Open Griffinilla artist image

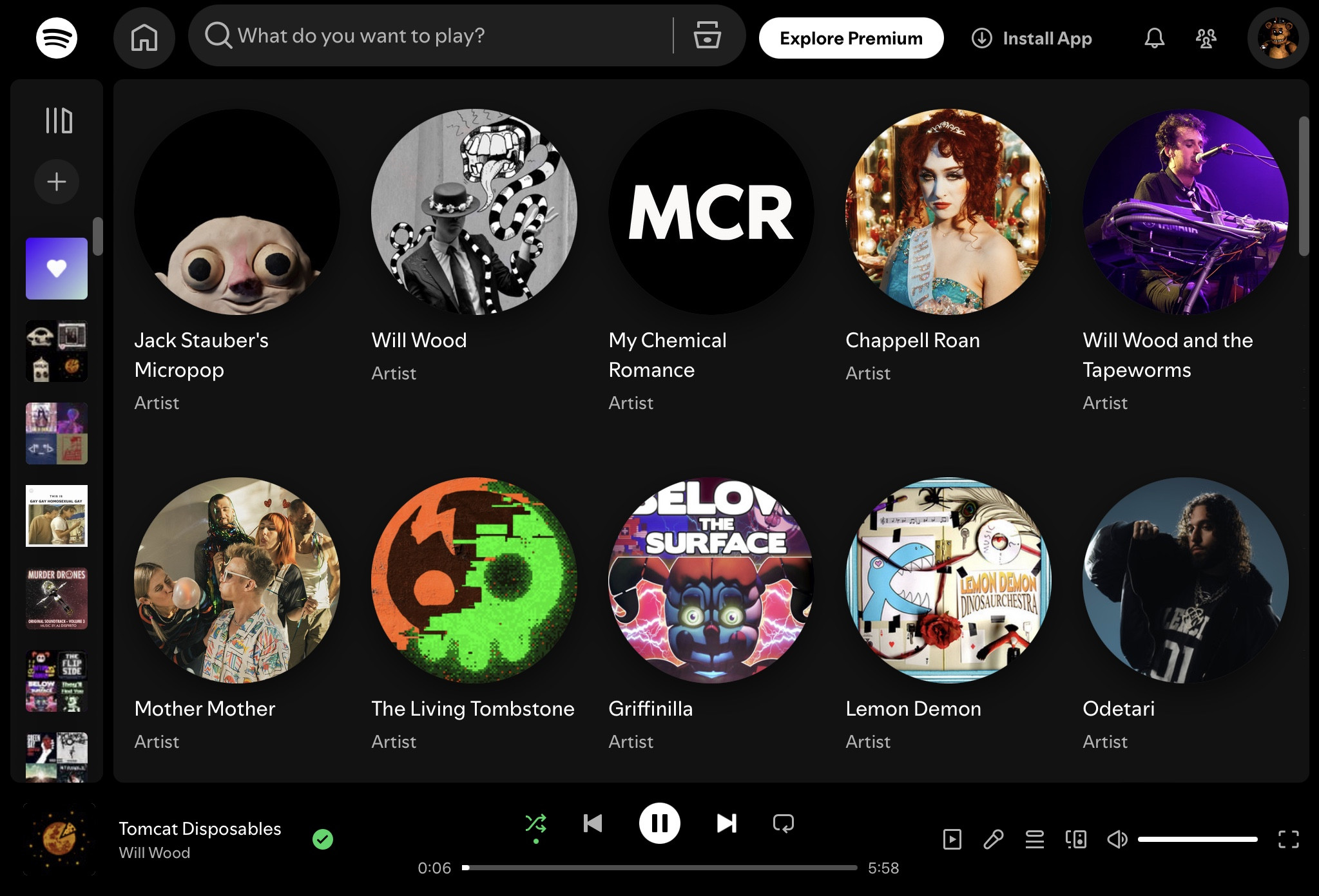711,580
